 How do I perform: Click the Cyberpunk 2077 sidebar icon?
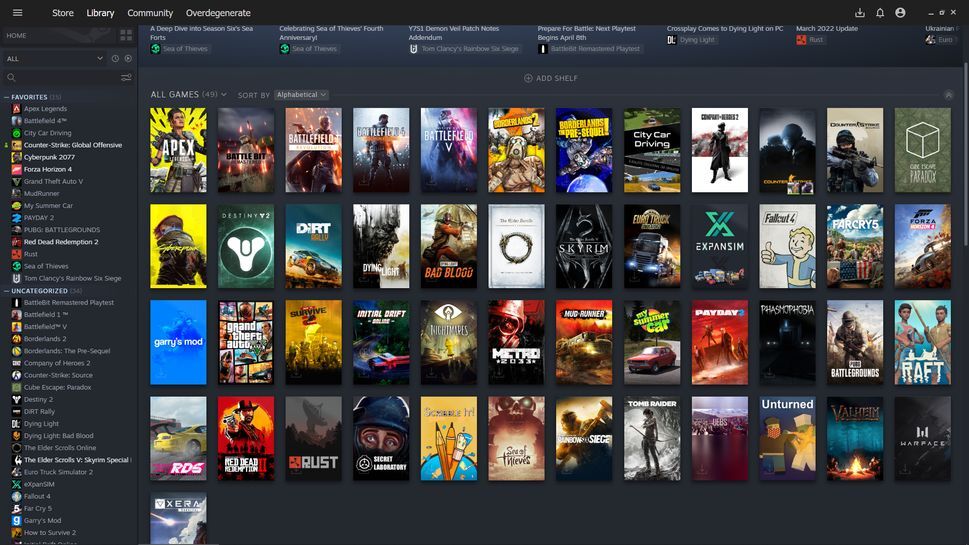point(17,157)
